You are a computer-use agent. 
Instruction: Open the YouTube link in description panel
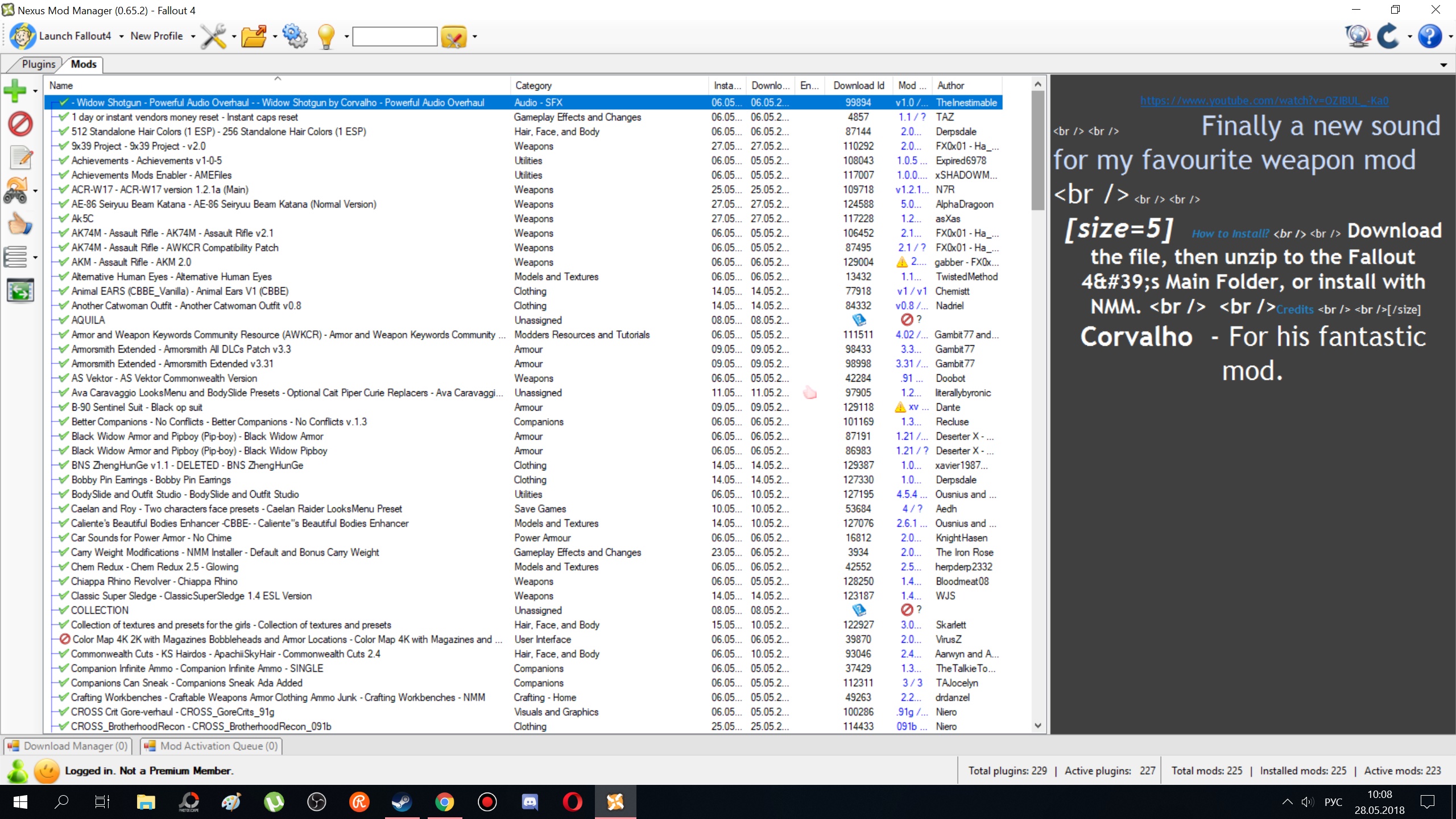pos(1264,101)
